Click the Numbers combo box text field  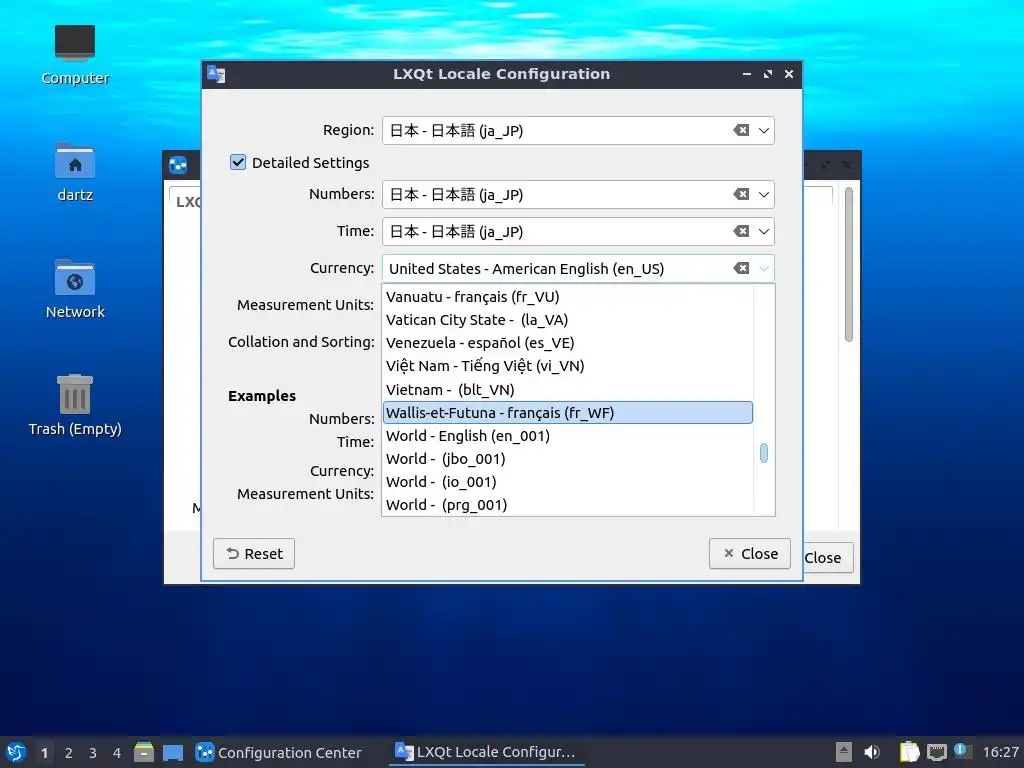point(556,194)
